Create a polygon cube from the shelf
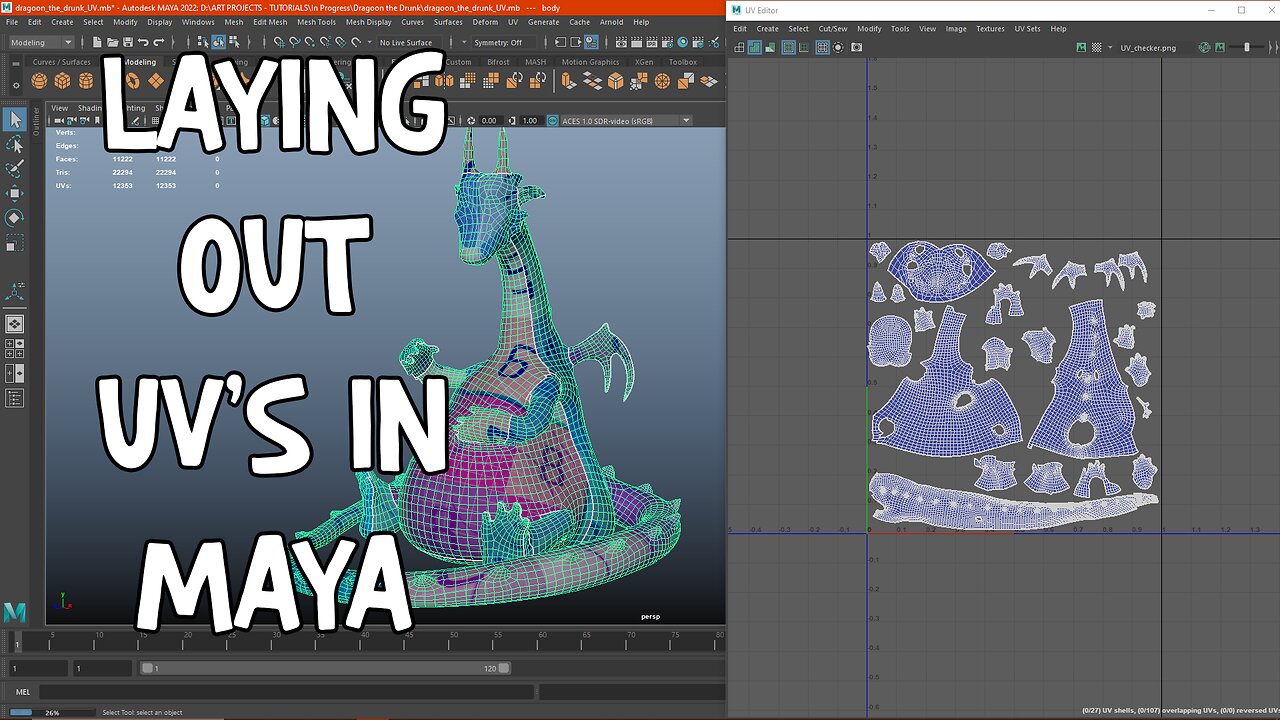Image resolution: width=1280 pixels, height=720 pixels. 62,81
